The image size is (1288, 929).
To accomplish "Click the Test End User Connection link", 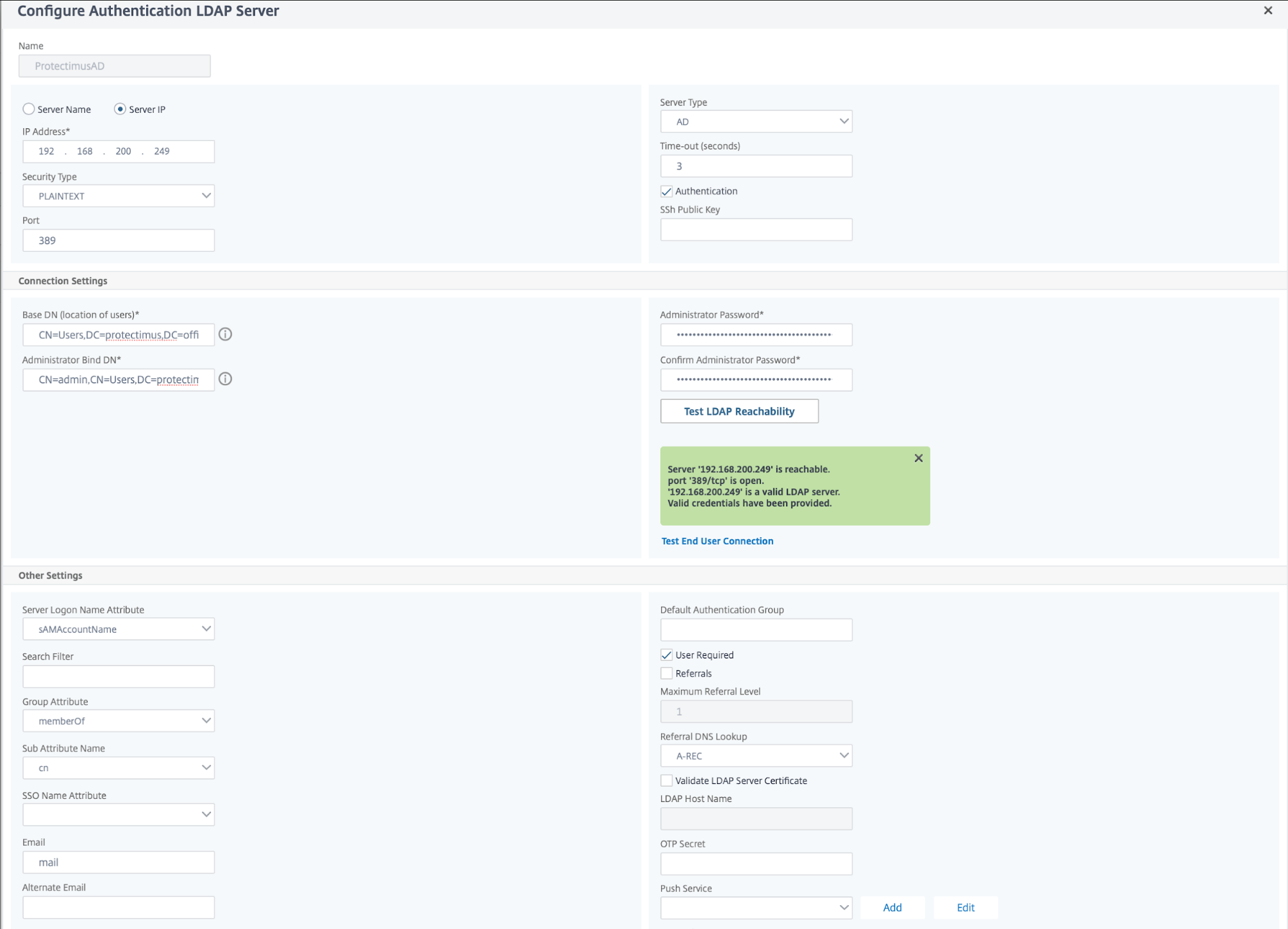I will click(717, 541).
